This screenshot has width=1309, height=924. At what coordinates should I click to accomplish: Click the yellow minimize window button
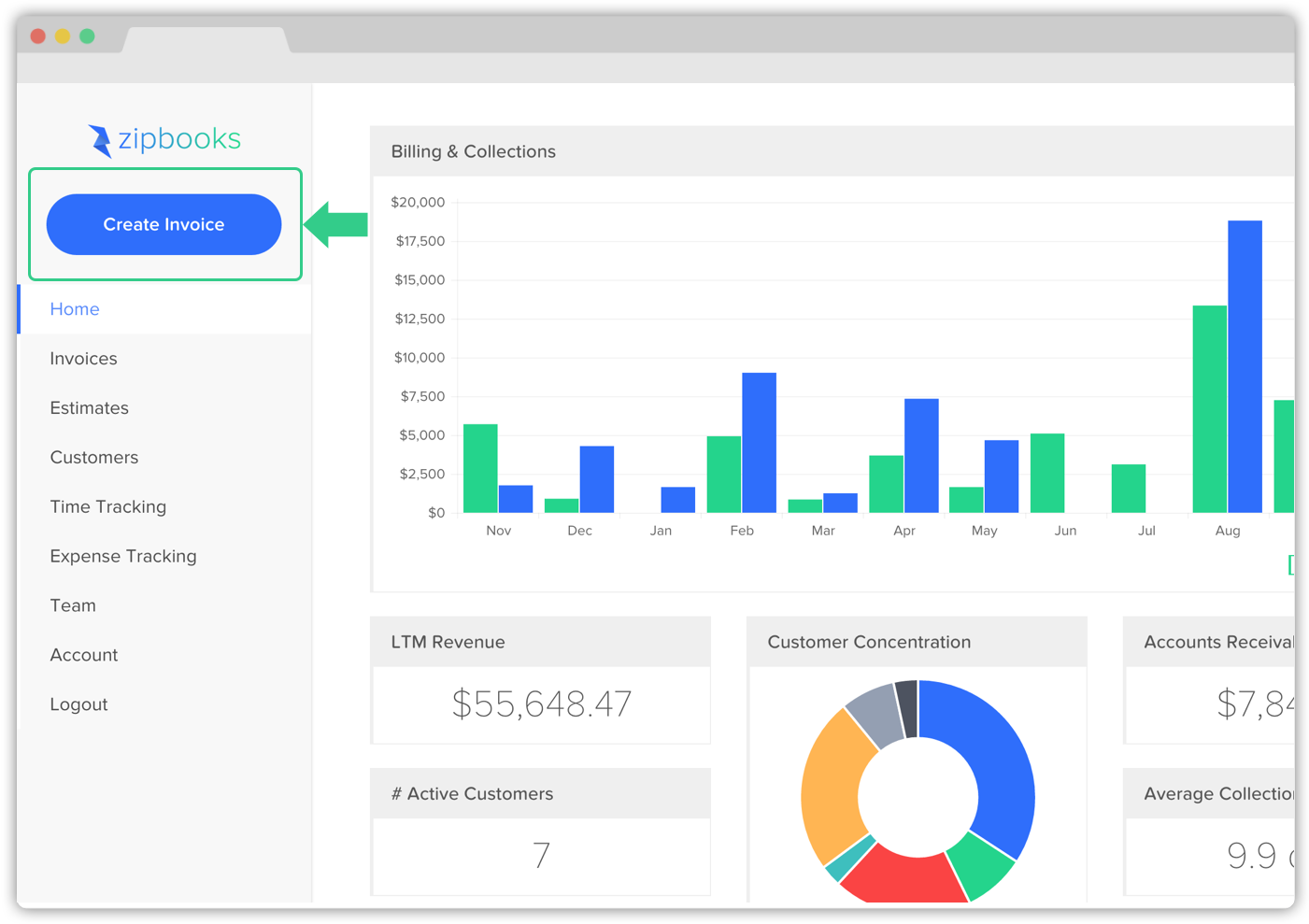tap(63, 36)
